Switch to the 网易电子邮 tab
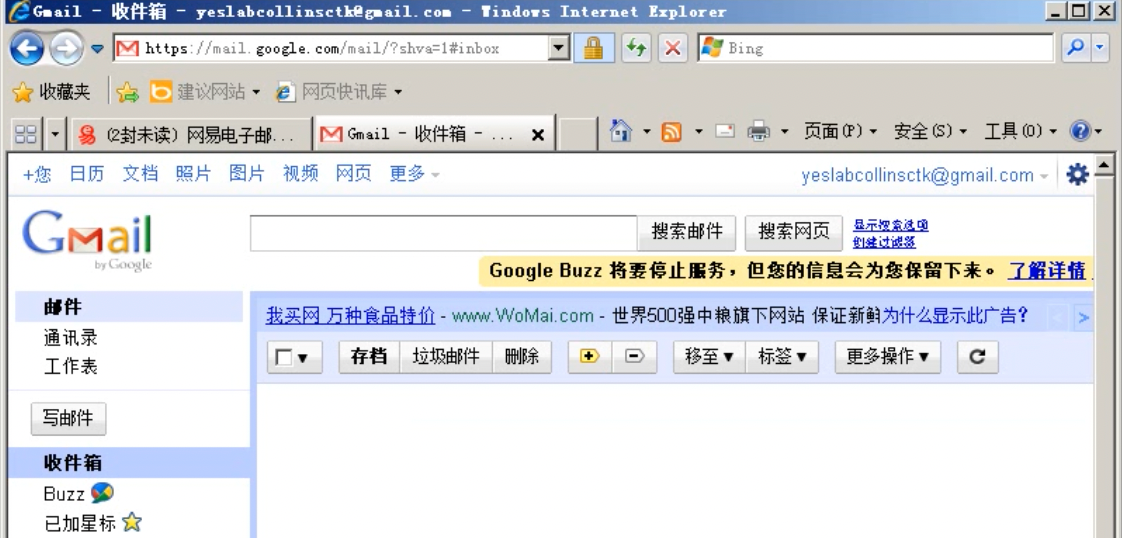 click(190, 134)
